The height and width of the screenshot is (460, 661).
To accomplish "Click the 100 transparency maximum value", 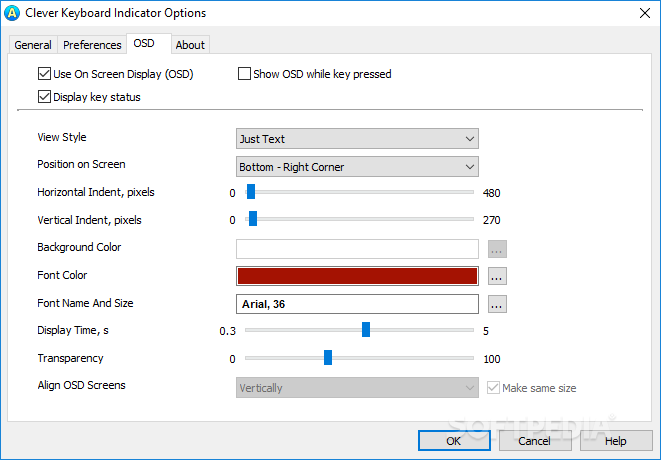I will tap(492, 359).
